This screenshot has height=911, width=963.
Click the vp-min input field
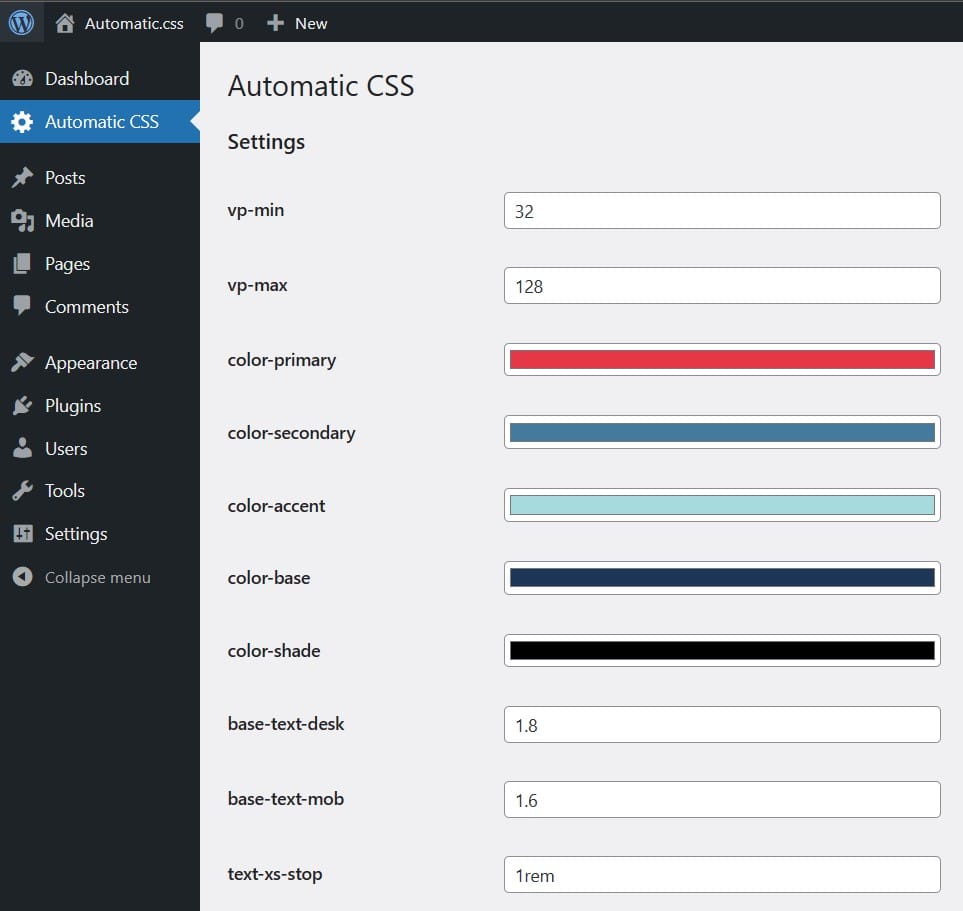(722, 211)
